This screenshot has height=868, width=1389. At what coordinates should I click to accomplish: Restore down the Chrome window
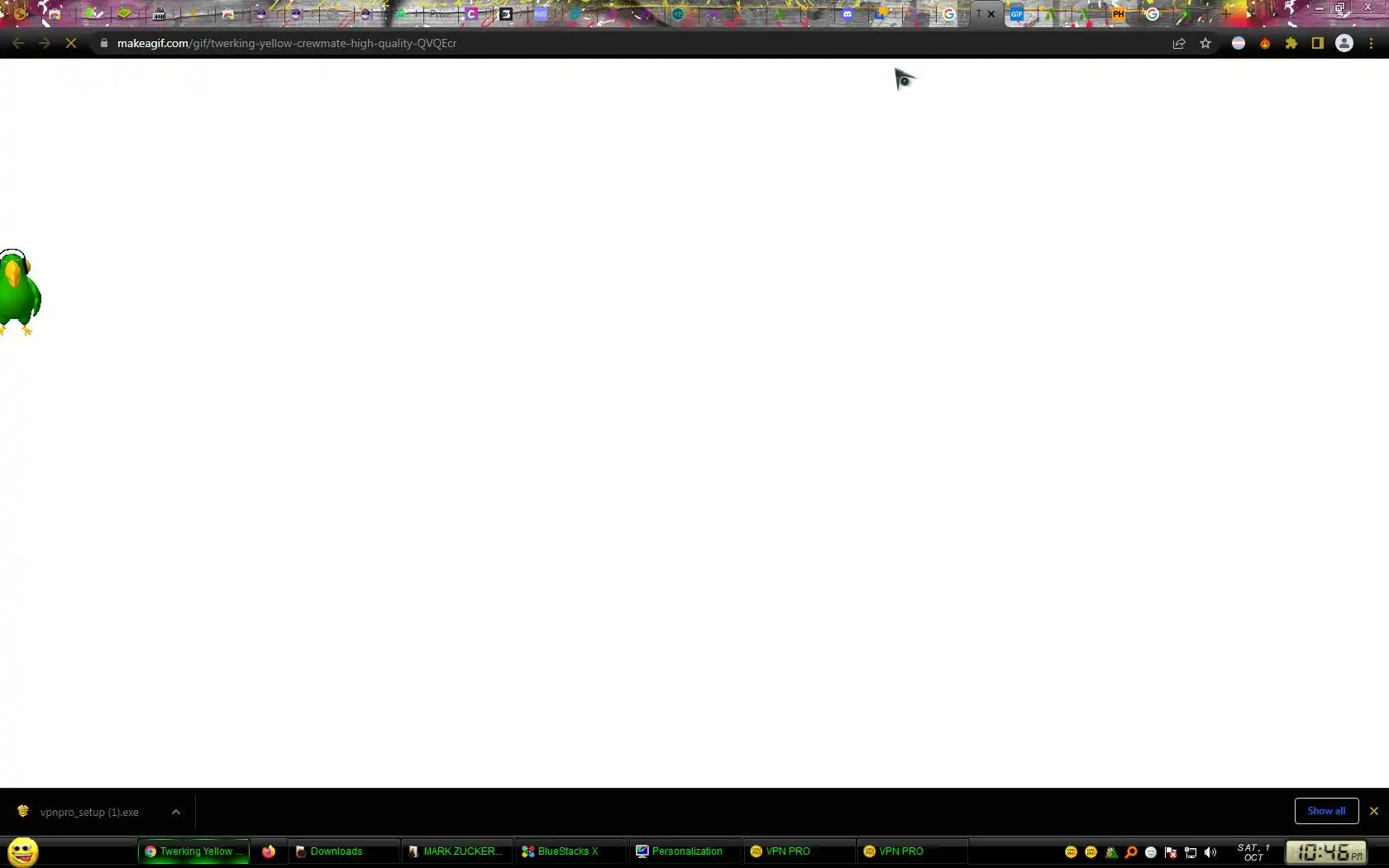[1340, 7]
